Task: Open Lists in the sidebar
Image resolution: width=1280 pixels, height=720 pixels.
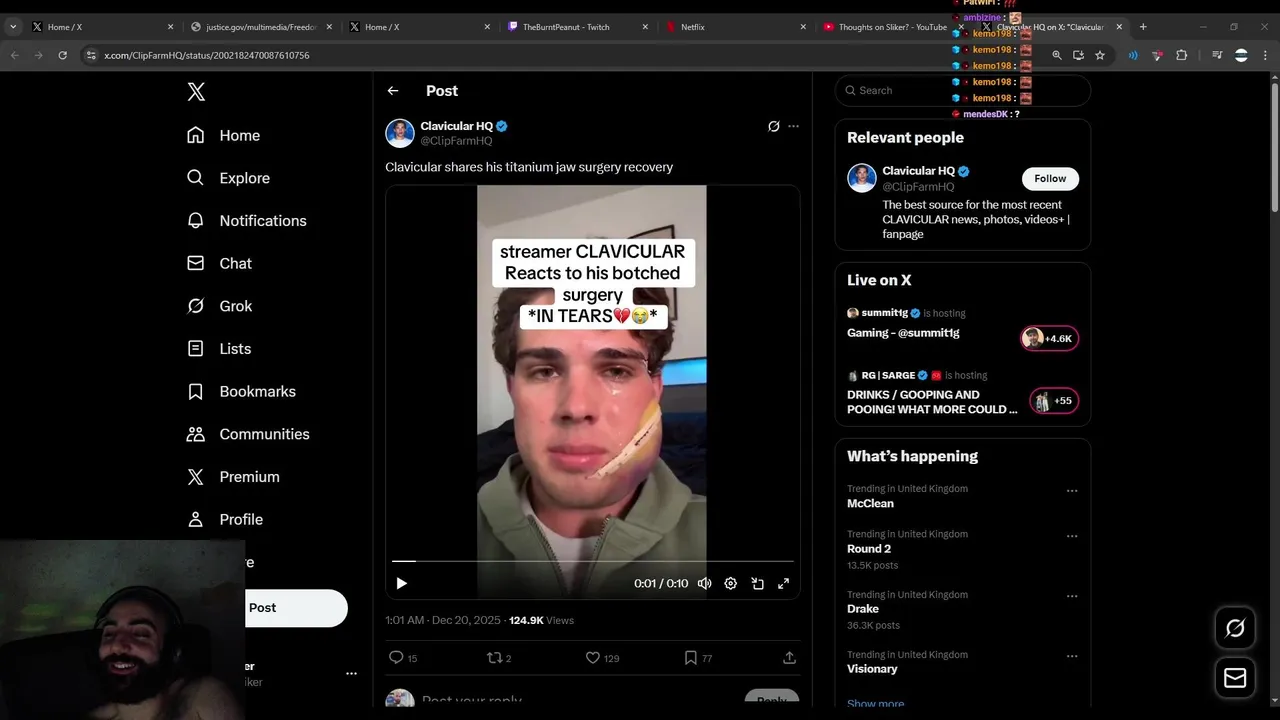Action: coord(220,348)
